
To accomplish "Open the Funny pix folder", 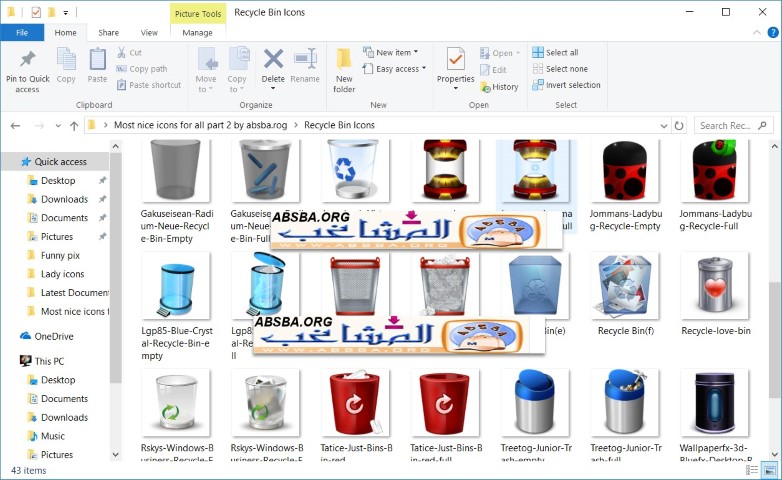I will 60,255.
